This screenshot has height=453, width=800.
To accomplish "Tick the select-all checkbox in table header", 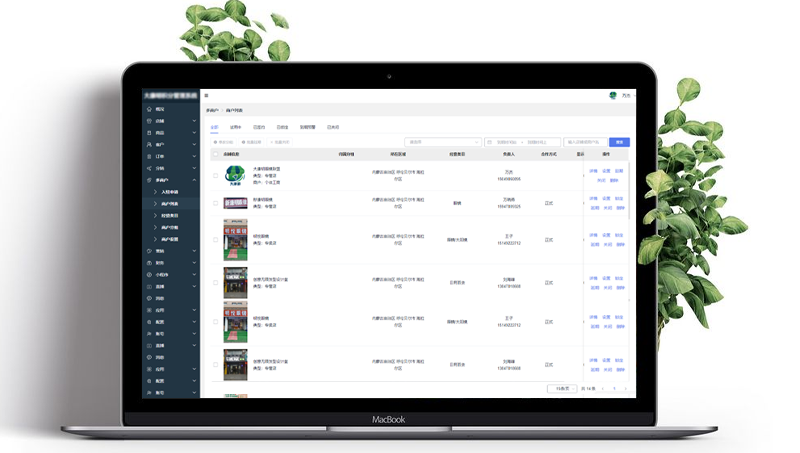I will click(215, 154).
